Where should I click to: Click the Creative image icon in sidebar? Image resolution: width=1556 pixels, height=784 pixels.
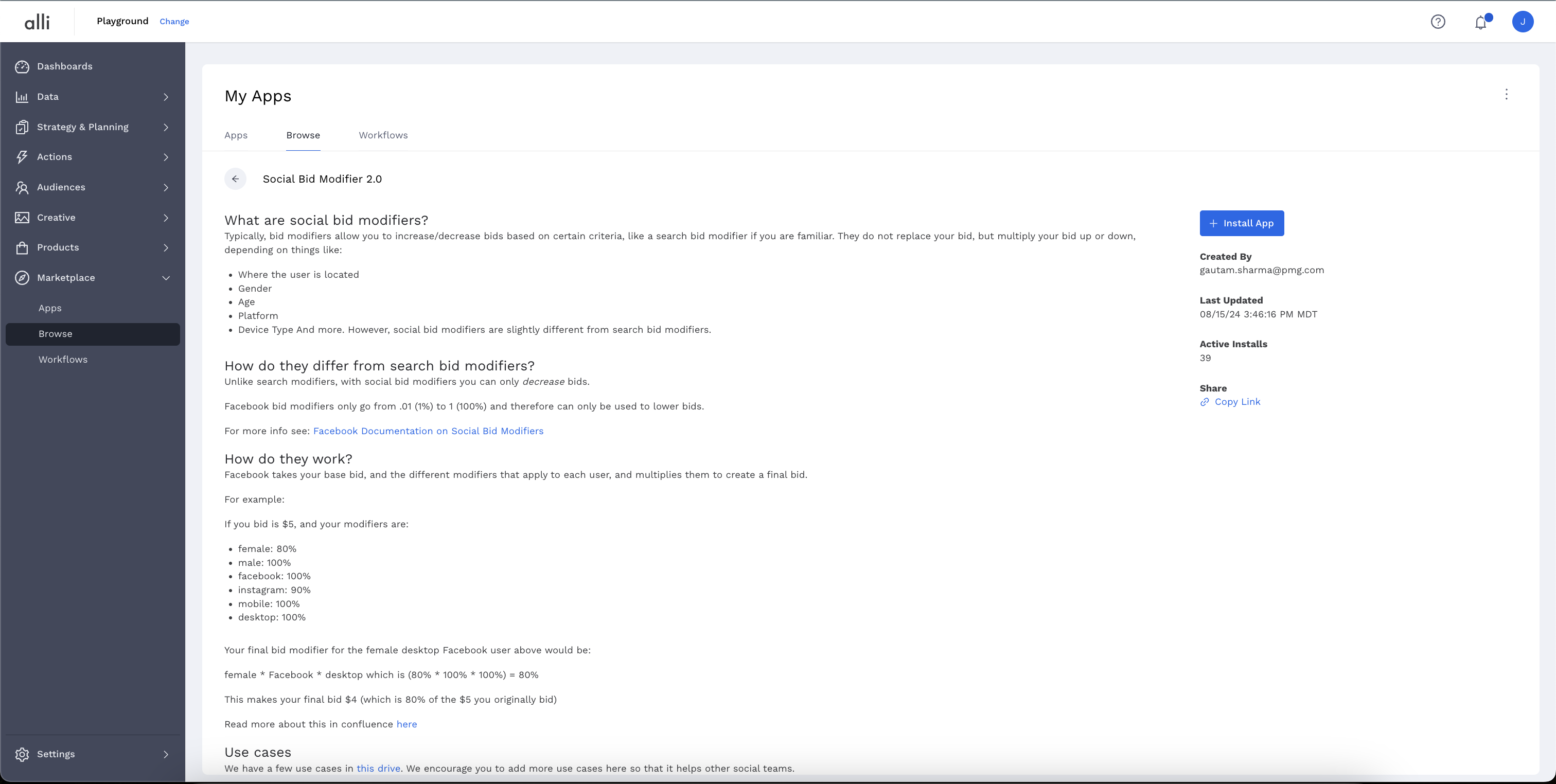point(22,218)
